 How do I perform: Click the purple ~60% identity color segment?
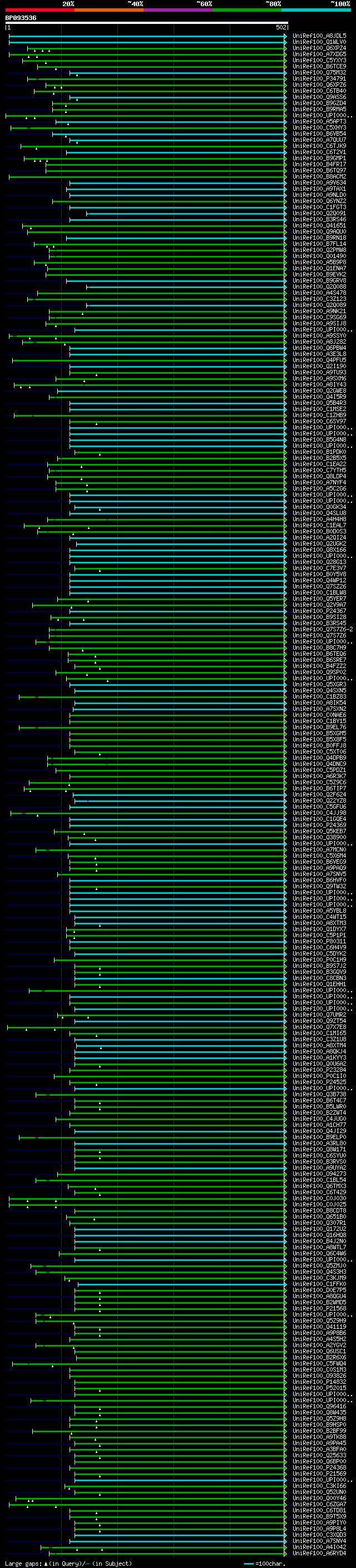(179, 10)
